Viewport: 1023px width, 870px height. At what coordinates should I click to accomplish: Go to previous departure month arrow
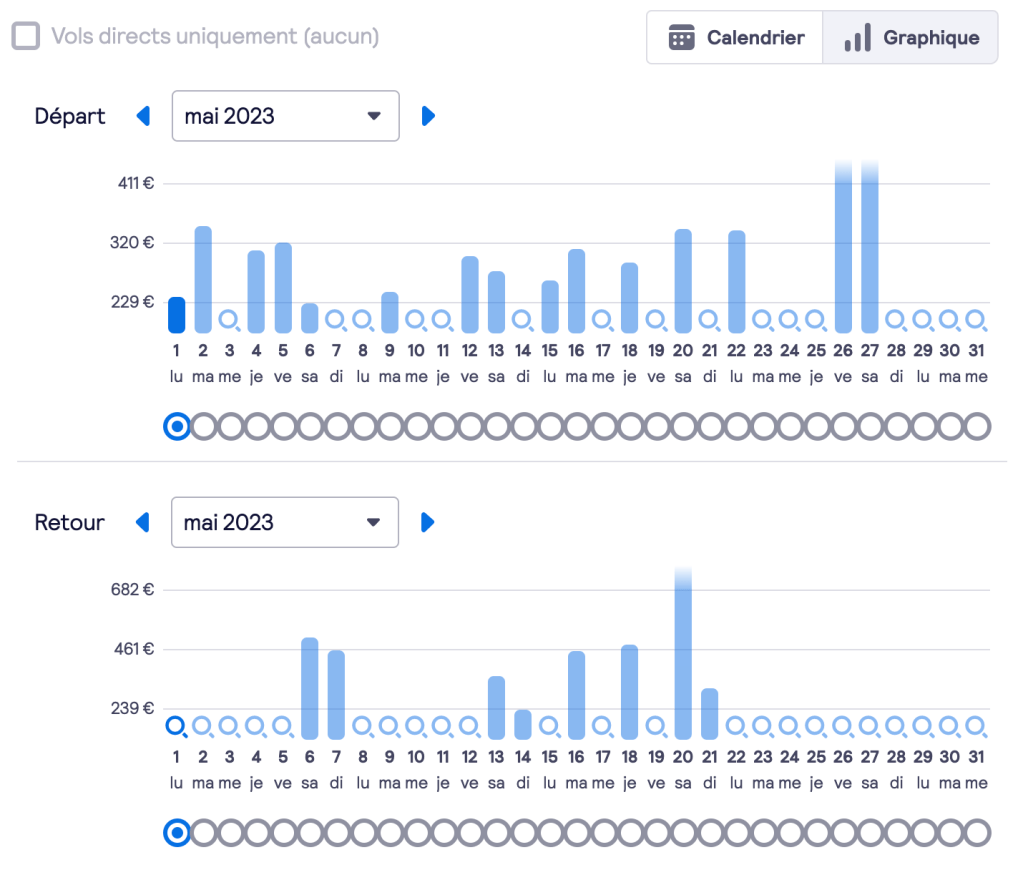pos(143,116)
